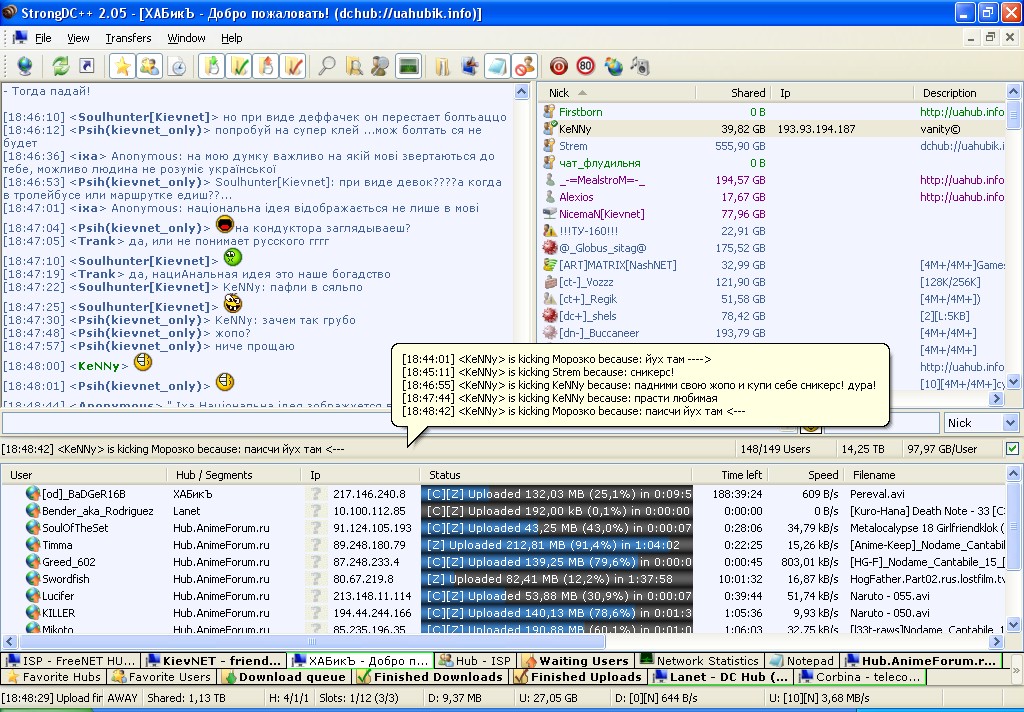Viewport: 1024px width, 712px height.
Task: Open Network Statistics monitor icon
Action: point(407,66)
